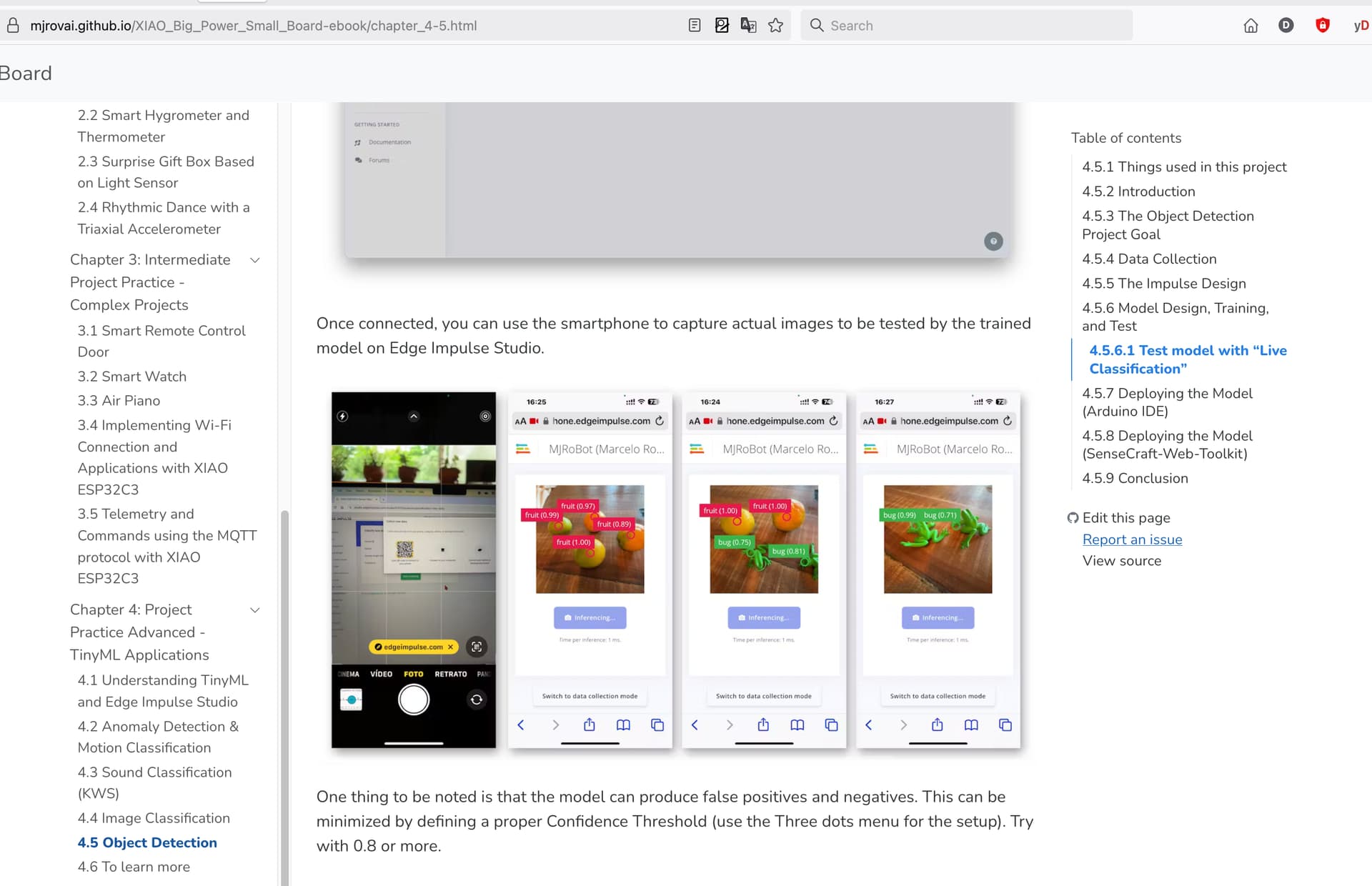
Task: Jump to 4.5.8 Deploying Model SenseCraft-Web-Toolkit
Action: (x=1167, y=444)
